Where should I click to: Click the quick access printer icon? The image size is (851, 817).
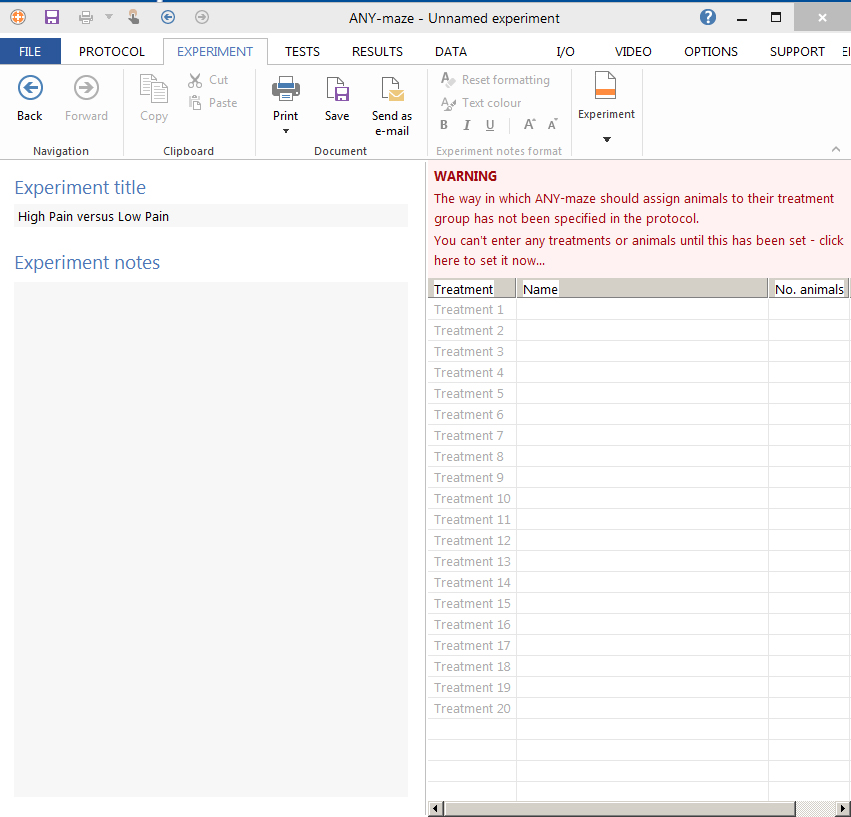86,17
